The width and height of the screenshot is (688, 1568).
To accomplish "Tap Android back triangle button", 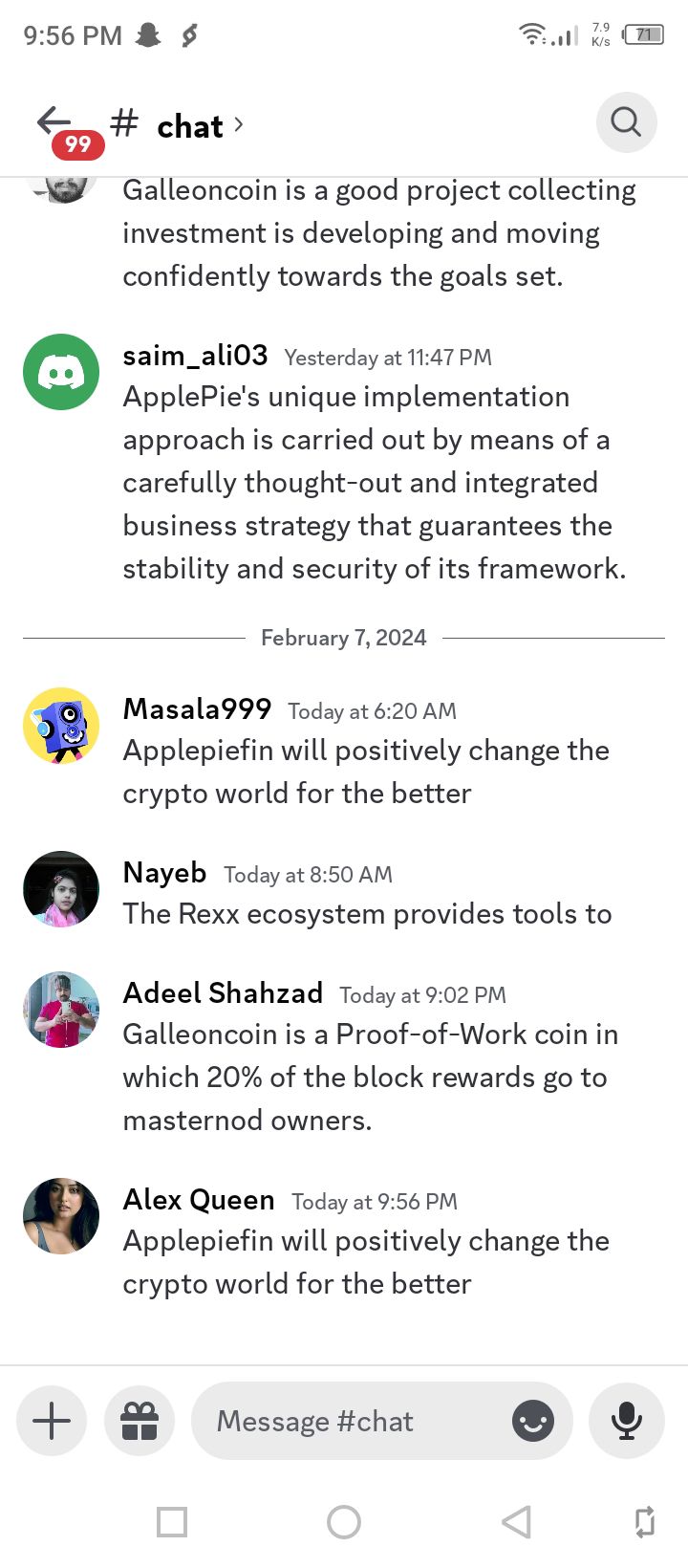I will tap(516, 1521).
